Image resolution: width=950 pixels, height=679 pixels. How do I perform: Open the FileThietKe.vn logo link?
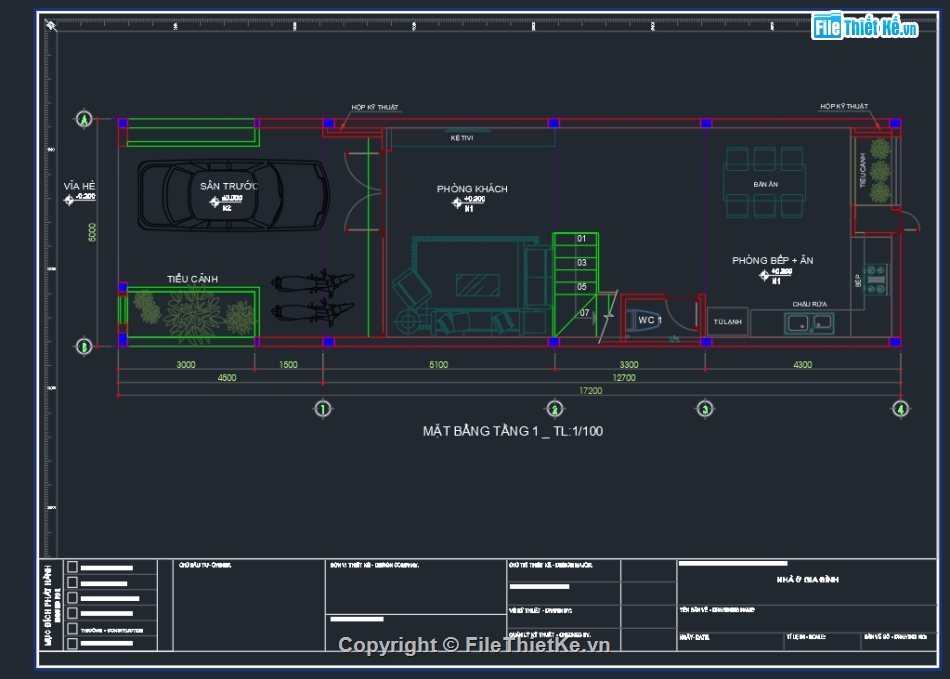click(x=864, y=27)
